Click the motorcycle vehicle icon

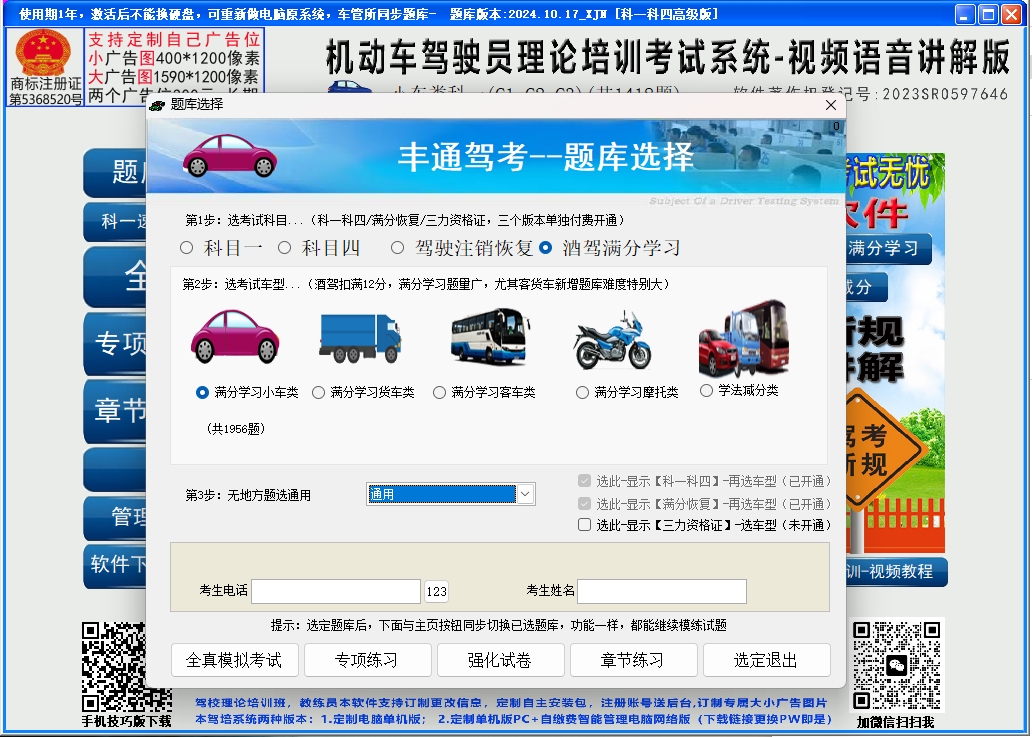click(612, 340)
